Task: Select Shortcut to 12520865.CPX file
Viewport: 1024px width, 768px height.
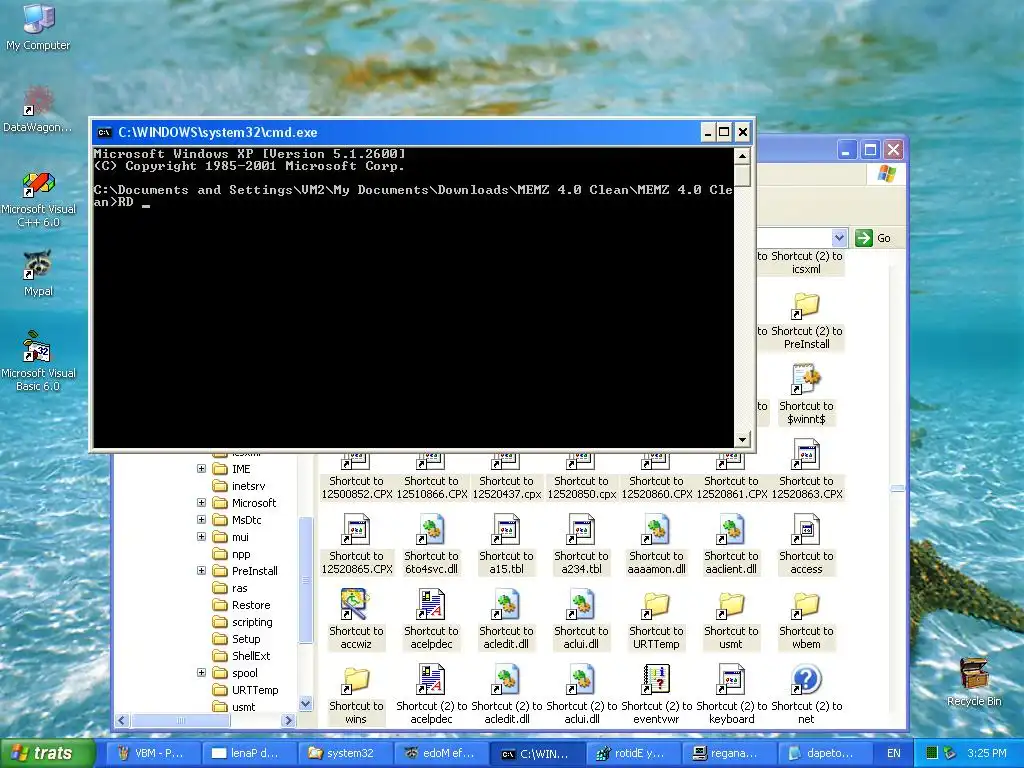Action: [x=357, y=544]
